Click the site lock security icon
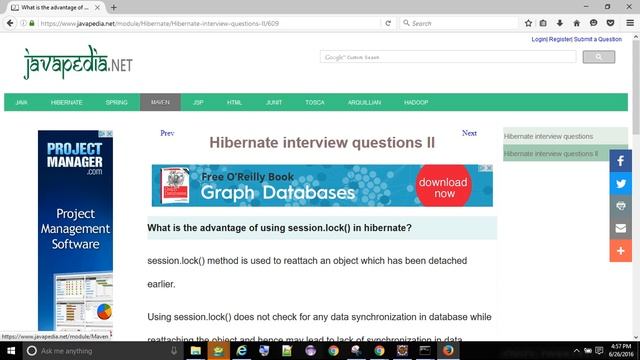 pos(32,23)
